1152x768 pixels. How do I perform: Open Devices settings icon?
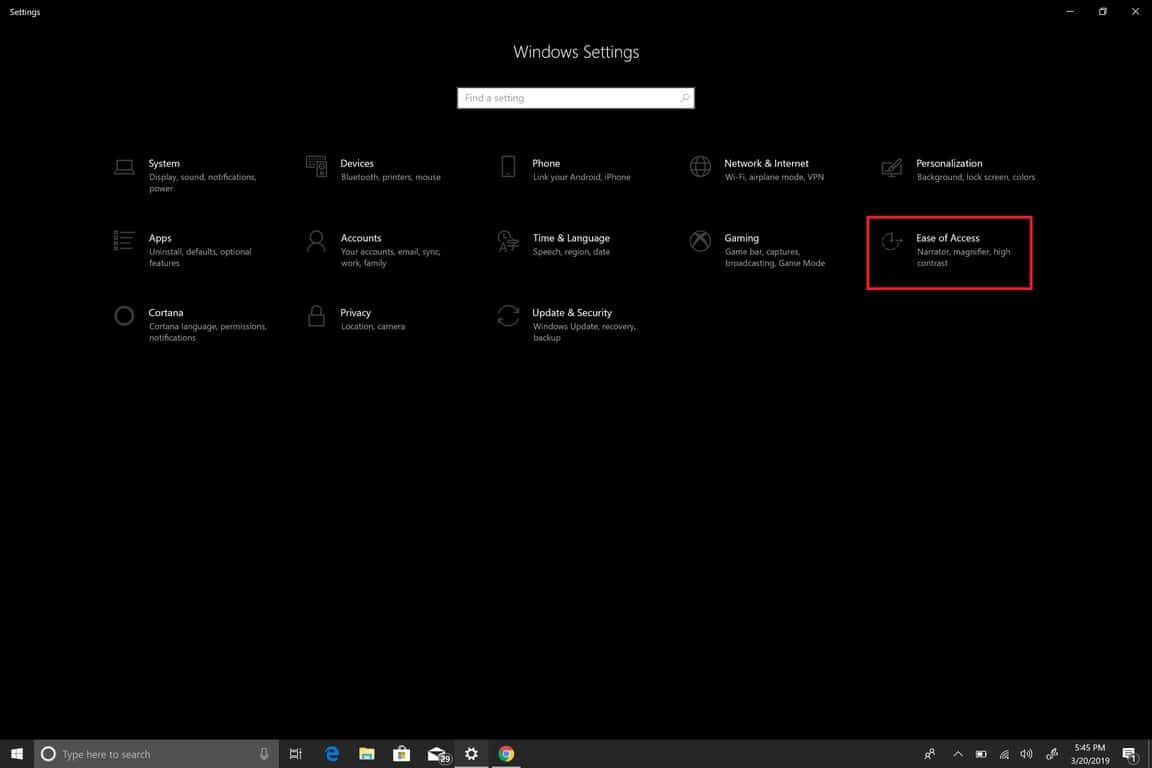(316, 166)
